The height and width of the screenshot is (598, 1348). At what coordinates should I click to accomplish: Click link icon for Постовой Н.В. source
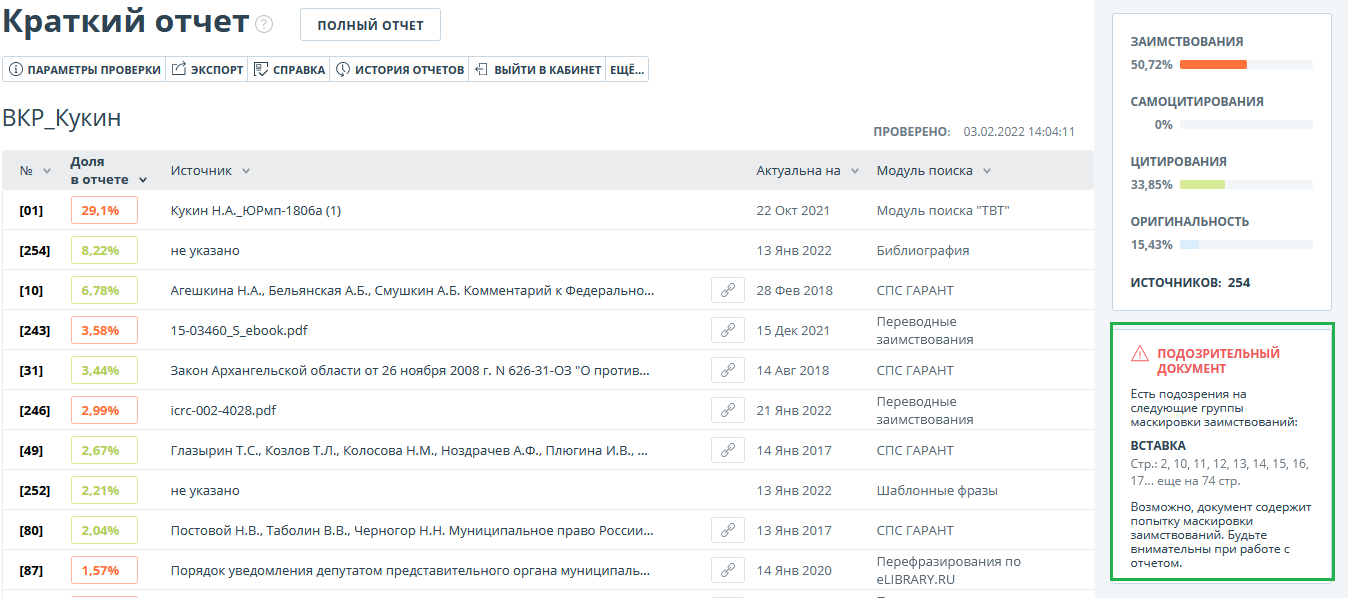point(728,530)
